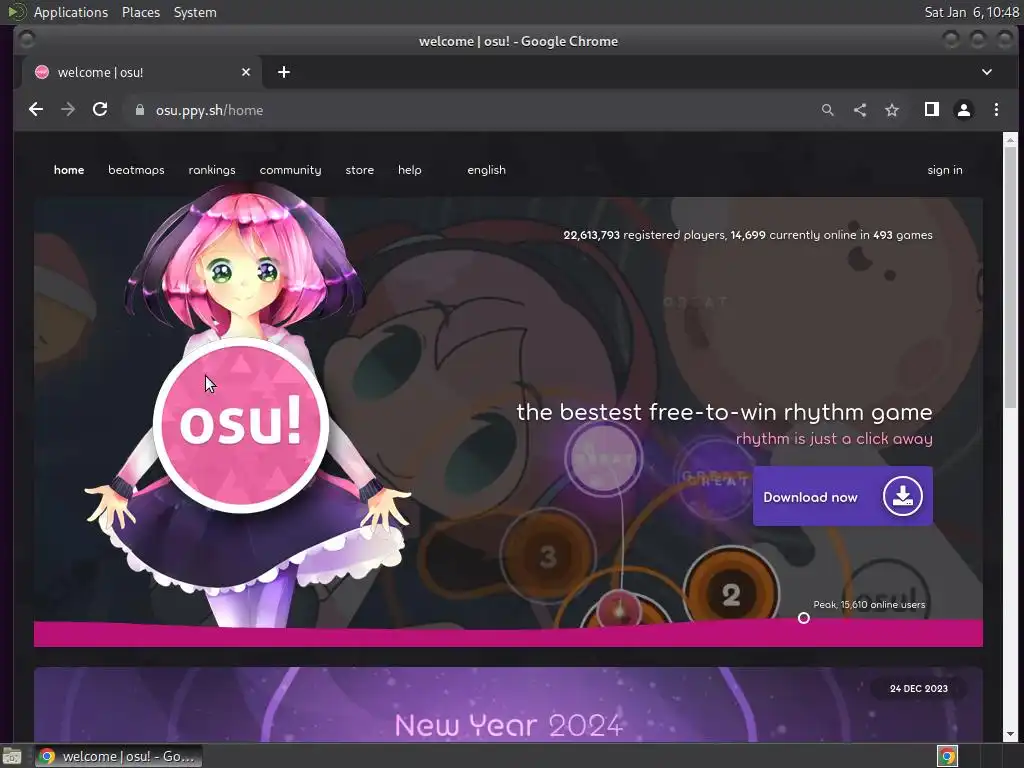Screen dimensions: 1024x768
Task: Expand the tab search chevron
Action: click(987, 72)
